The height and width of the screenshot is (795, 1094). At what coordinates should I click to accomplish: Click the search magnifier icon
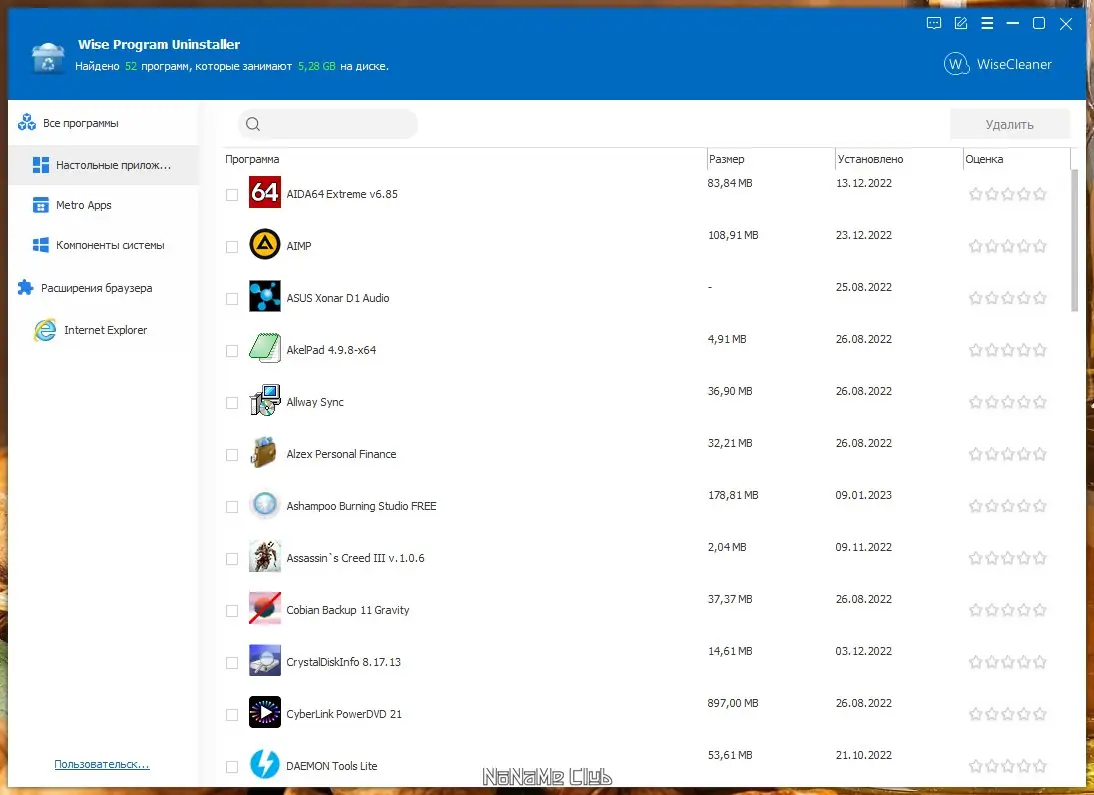point(253,124)
